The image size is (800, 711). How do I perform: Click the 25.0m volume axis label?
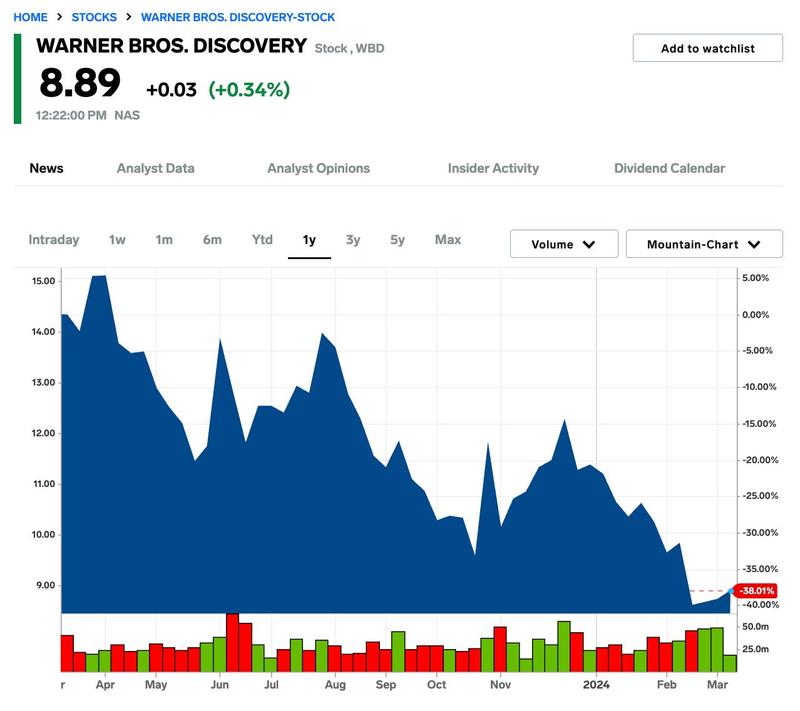(756, 649)
